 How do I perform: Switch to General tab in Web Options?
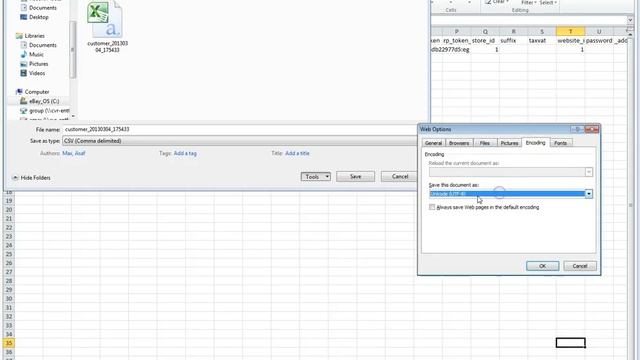(x=433, y=143)
